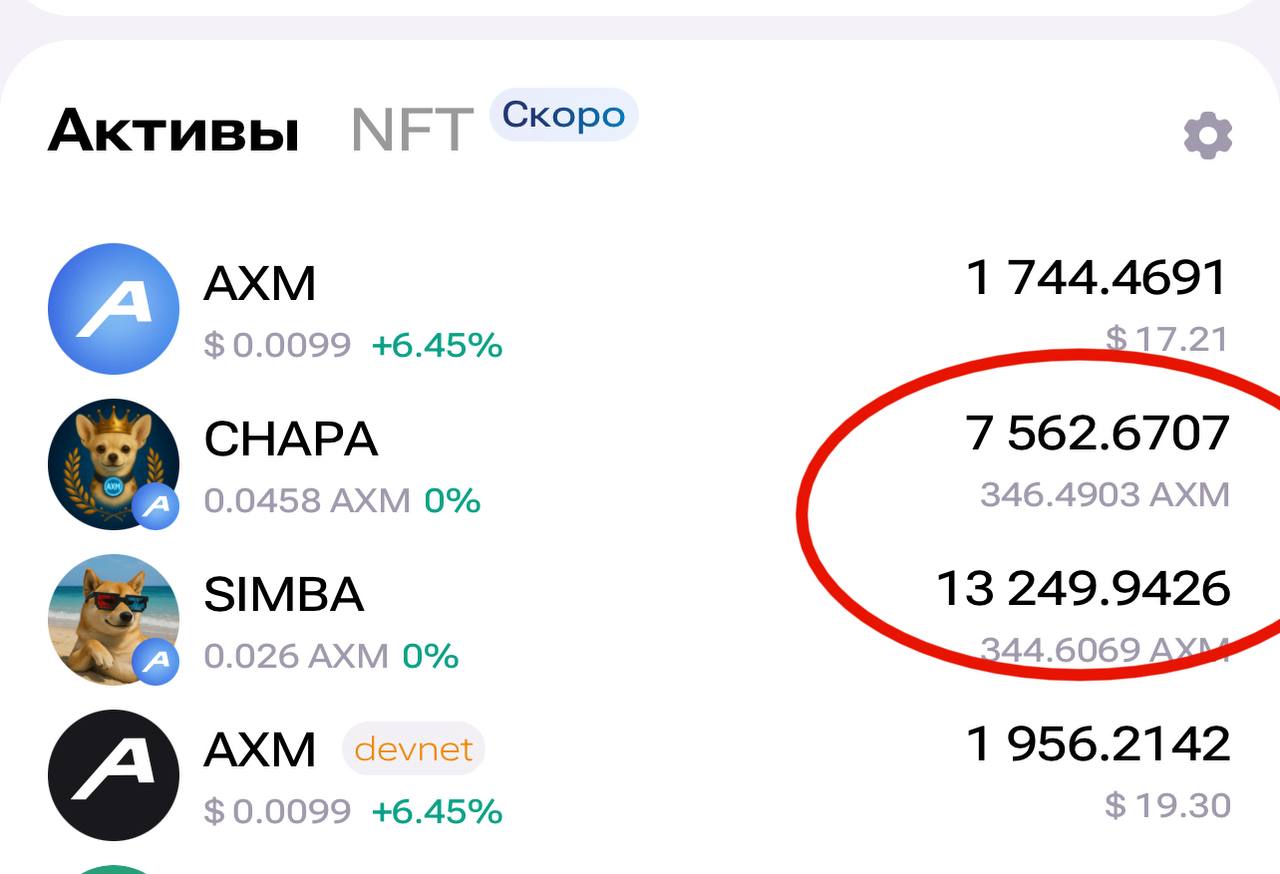Click the CHAPA balance 7 562.6707
The image size is (1280, 874).
[1098, 434]
